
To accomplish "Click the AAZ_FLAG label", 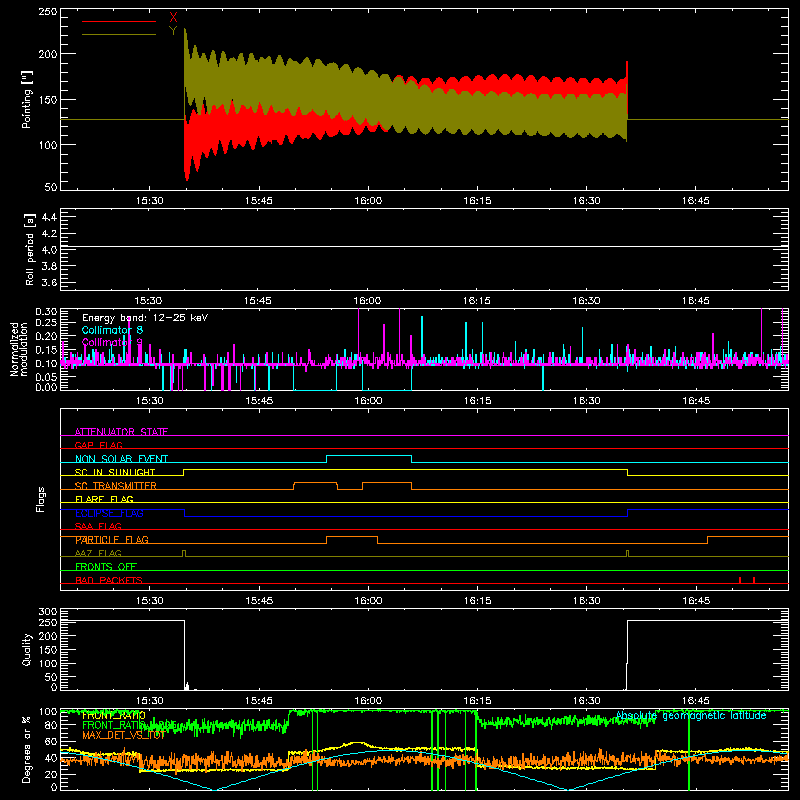I will pos(98,553).
